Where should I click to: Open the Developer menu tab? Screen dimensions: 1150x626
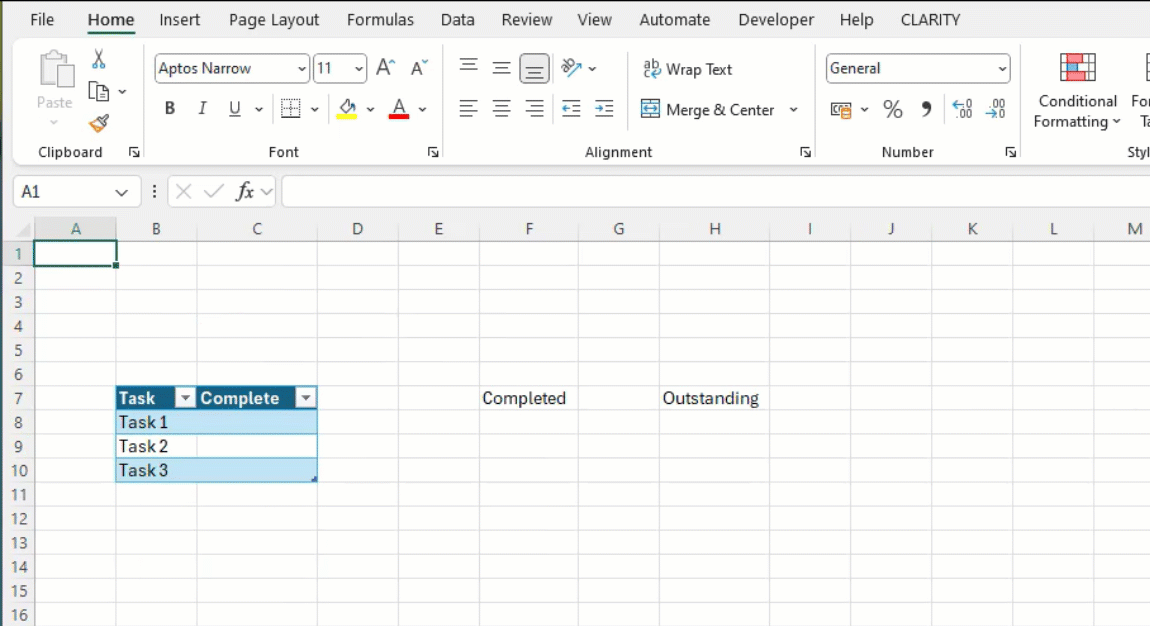(x=776, y=19)
